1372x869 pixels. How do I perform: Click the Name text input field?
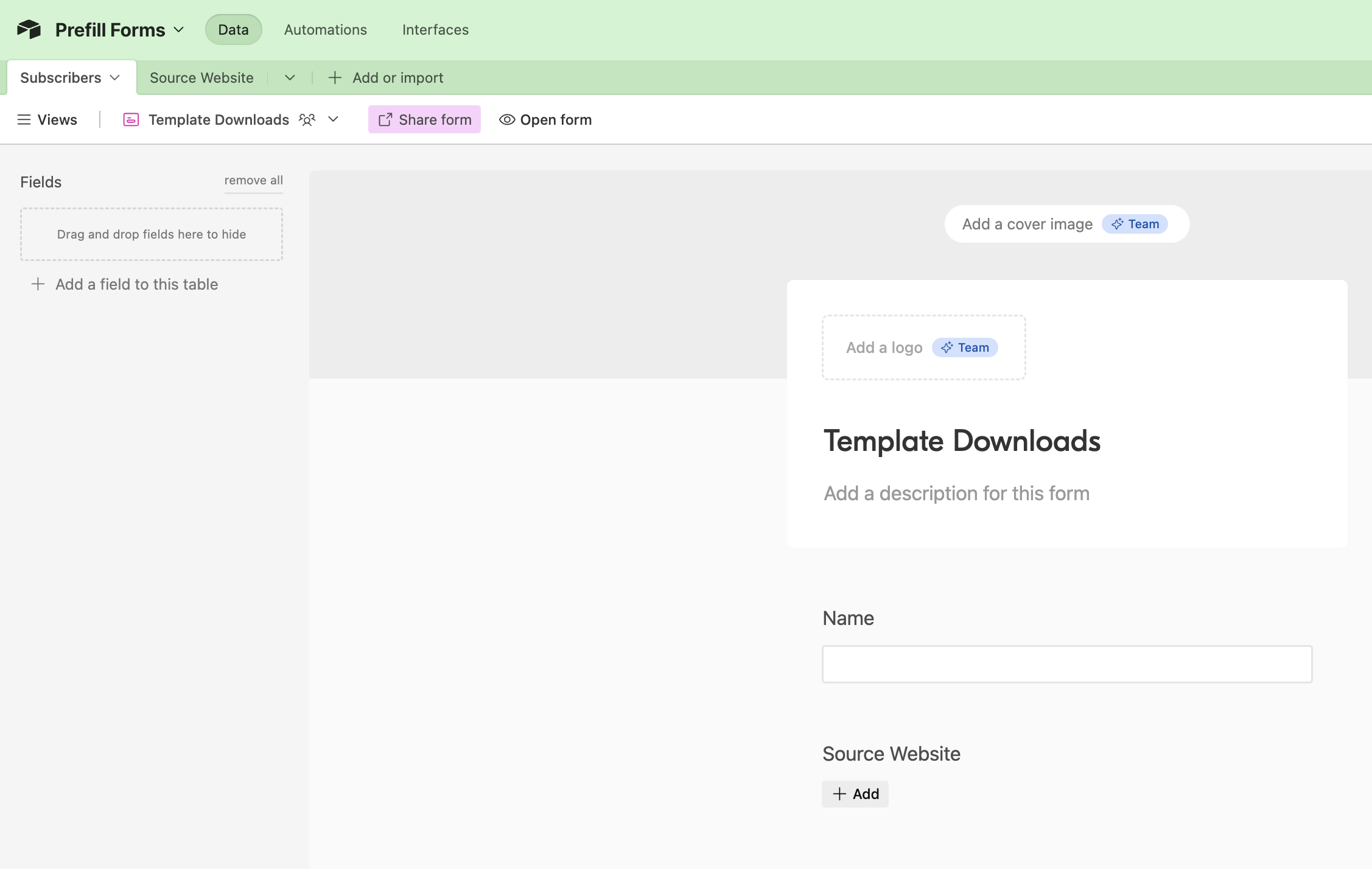pos(1066,664)
